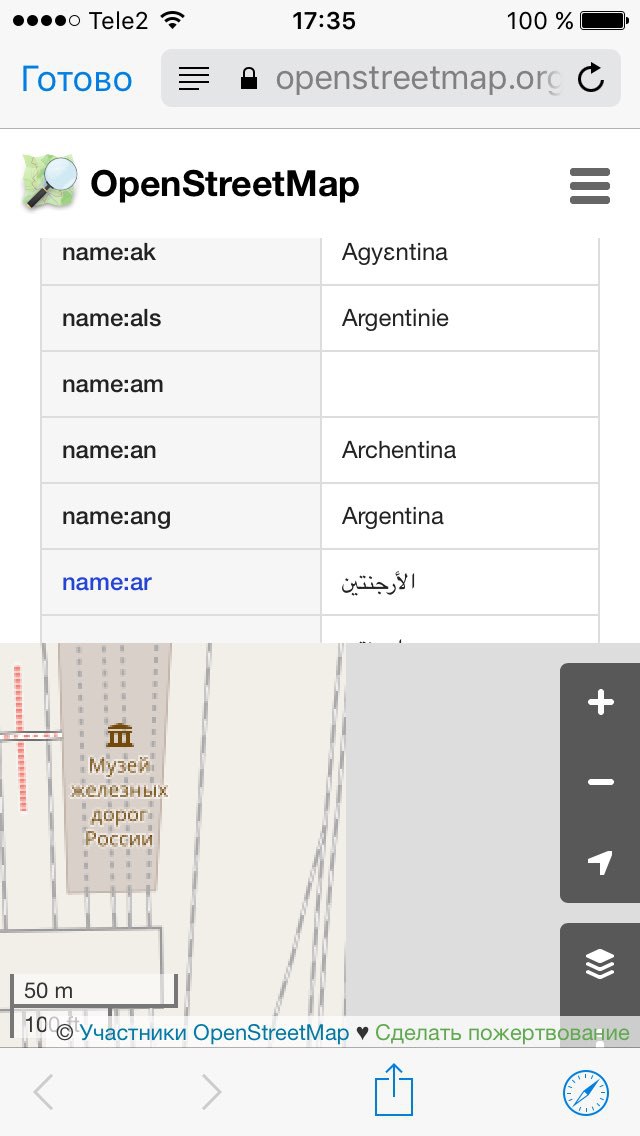
Task: Zoom in on the map
Action: 600,703
